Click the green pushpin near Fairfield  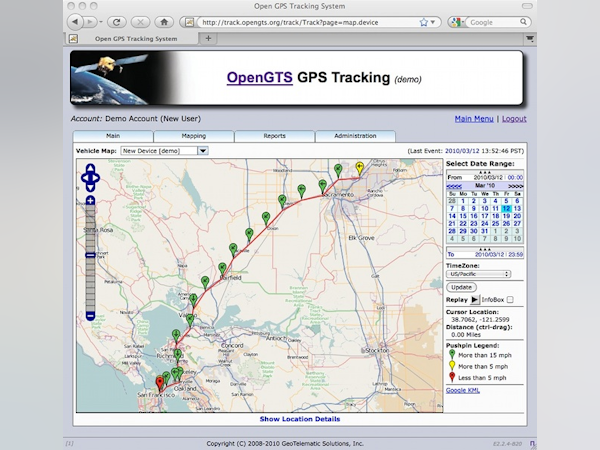222,269
